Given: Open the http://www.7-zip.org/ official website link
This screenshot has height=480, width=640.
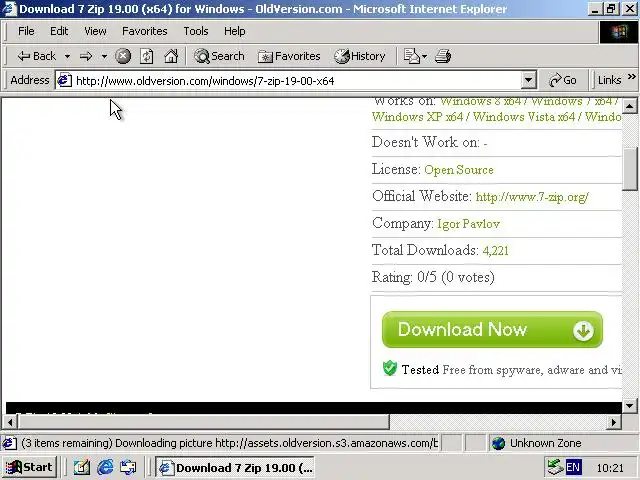Looking at the screenshot, I should click(x=532, y=197).
